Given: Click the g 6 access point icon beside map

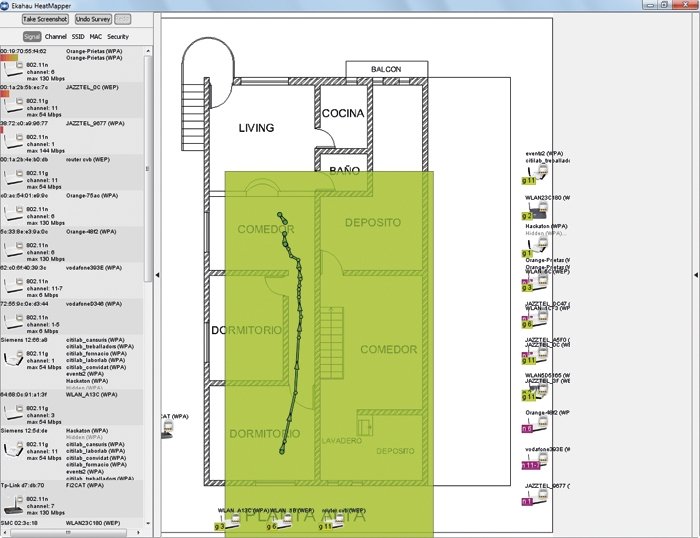Looking at the screenshot, I should point(536,319).
